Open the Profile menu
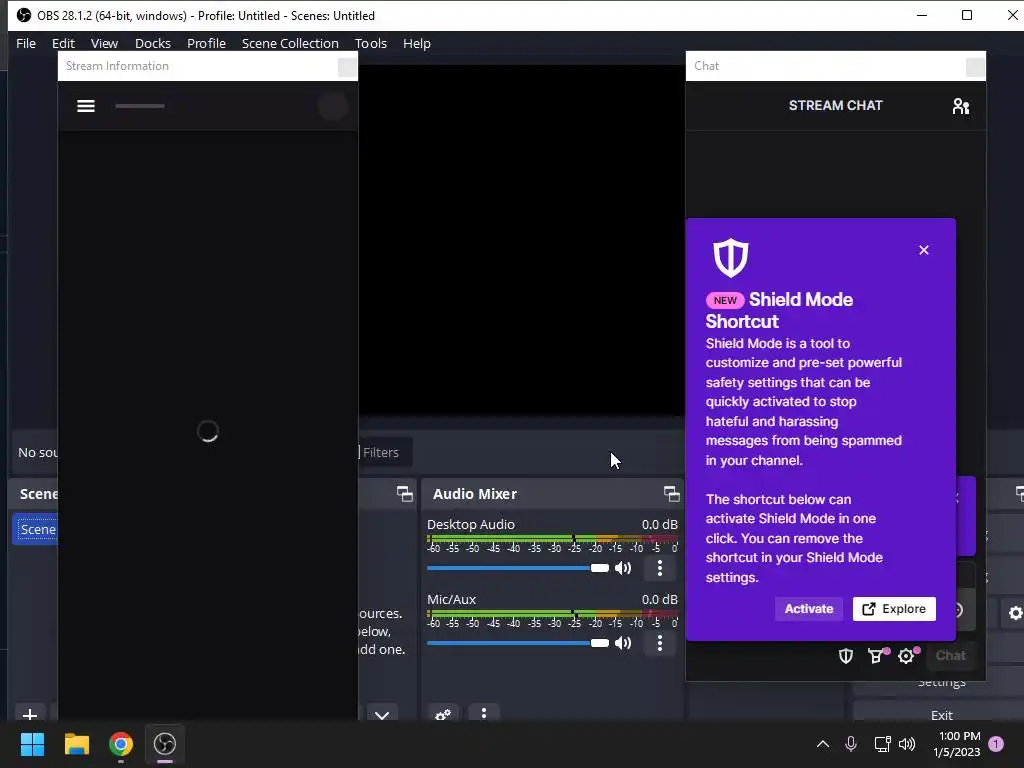1024x768 pixels. coord(206,43)
